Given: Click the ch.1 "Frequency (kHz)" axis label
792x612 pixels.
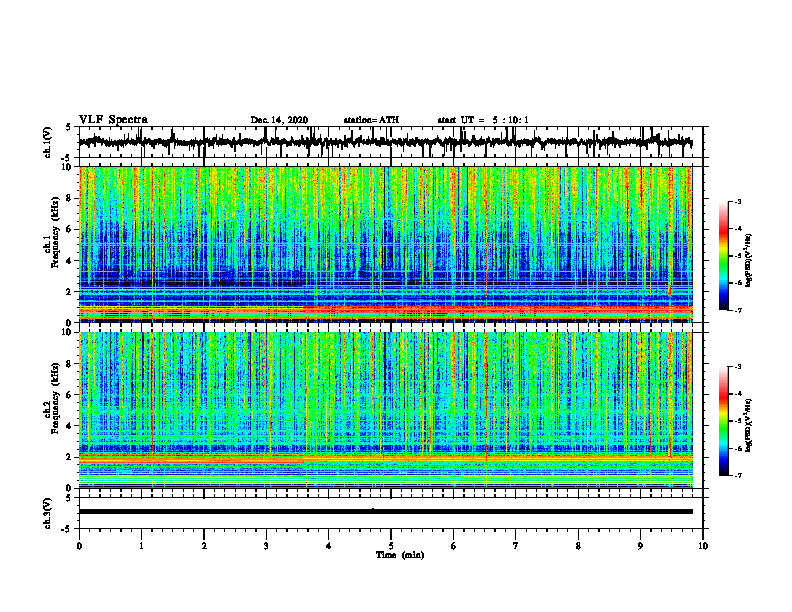Looking at the screenshot, I should (56, 232).
